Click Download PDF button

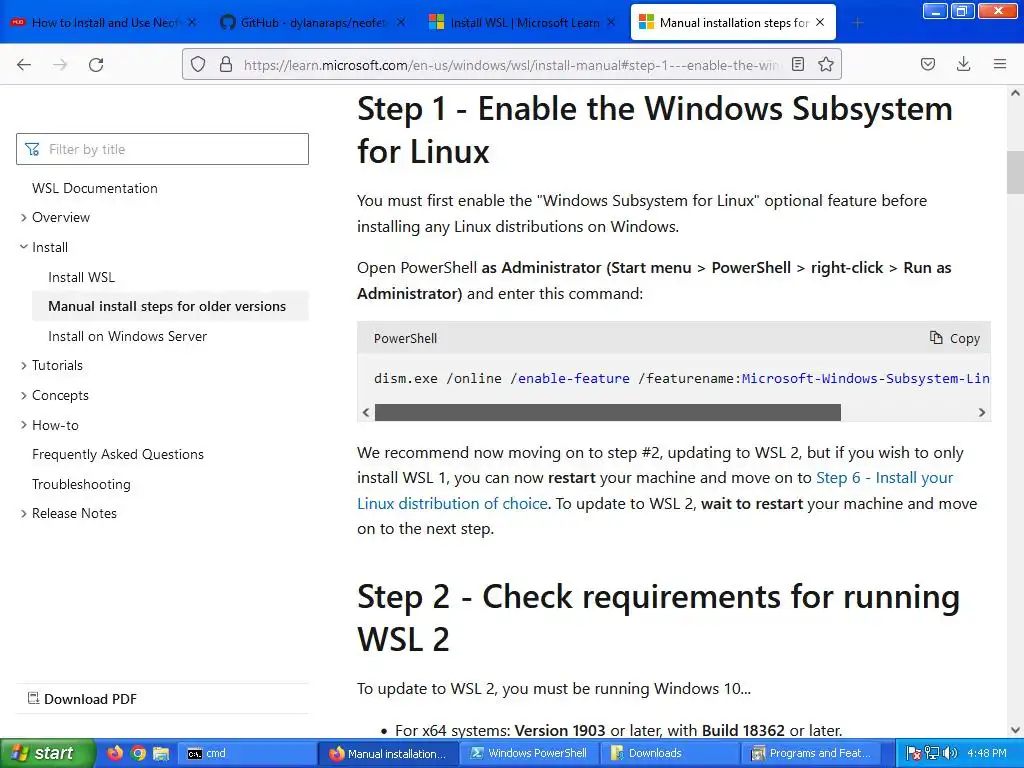click(x=82, y=699)
